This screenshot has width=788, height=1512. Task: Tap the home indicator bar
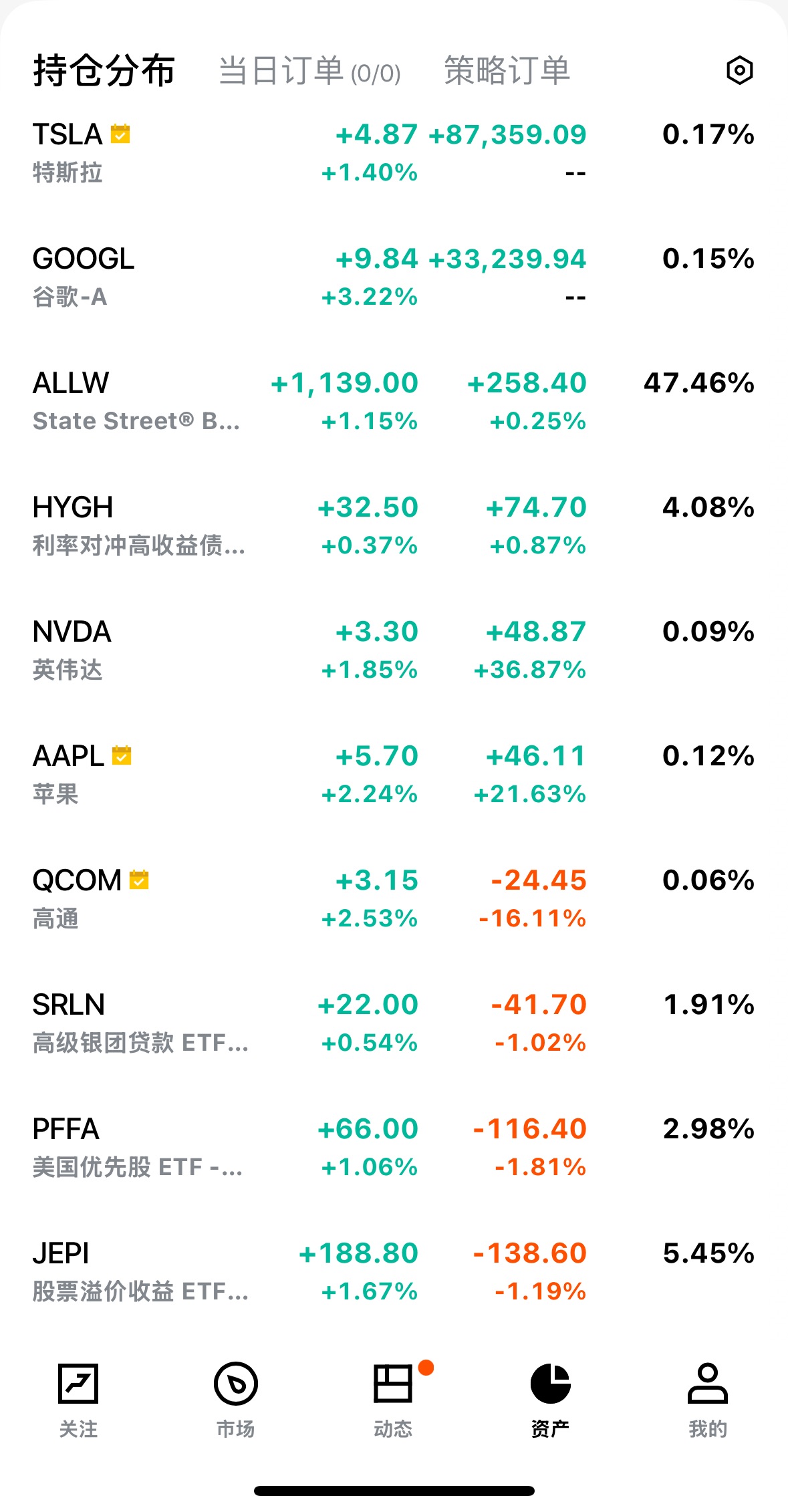394,1491
